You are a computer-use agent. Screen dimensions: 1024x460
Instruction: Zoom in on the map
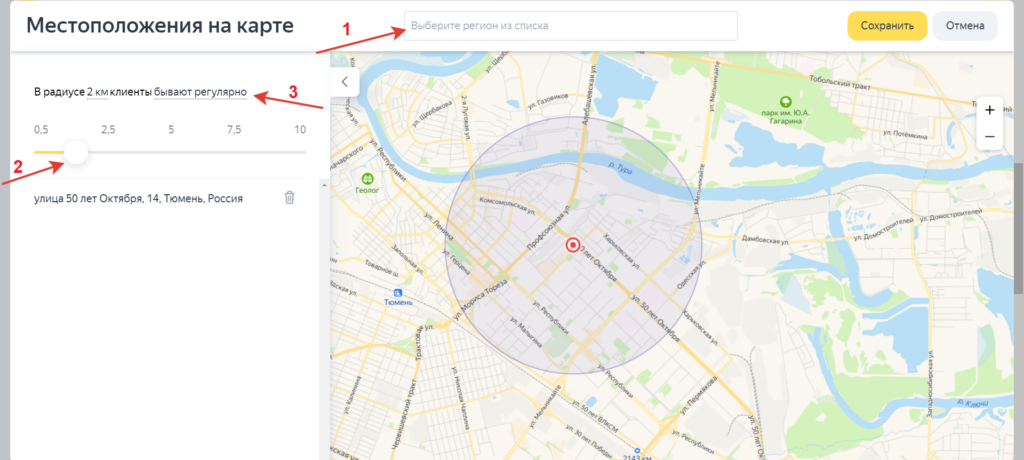(x=989, y=110)
